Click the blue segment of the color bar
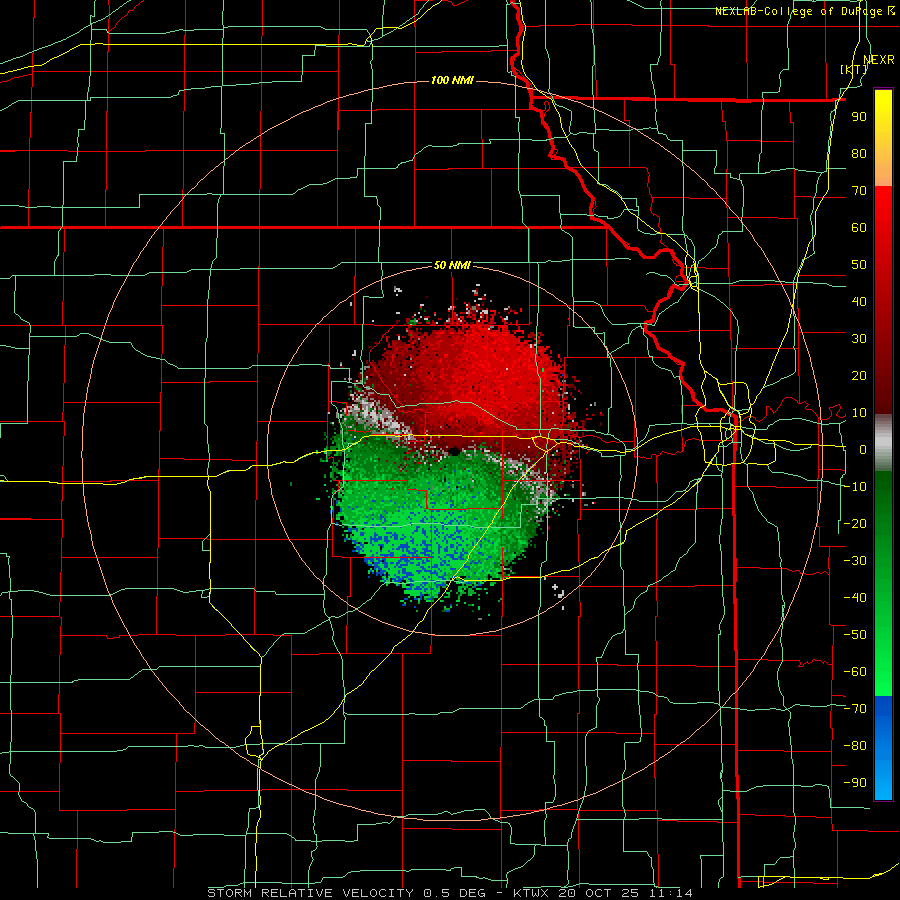Viewport: 900px width, 900px height. tap(883, 746)
